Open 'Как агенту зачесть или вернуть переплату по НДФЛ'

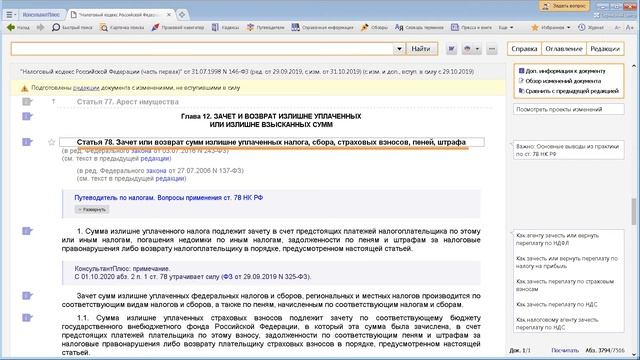(558, 239)
